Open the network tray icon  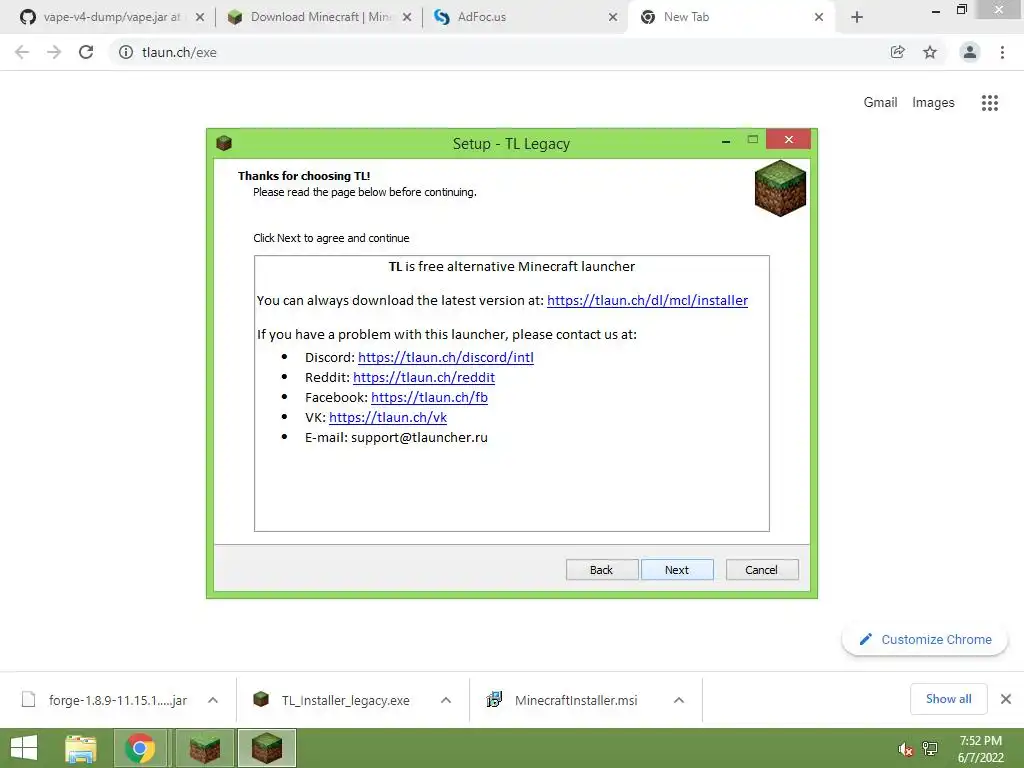click(x=930, y=749)
